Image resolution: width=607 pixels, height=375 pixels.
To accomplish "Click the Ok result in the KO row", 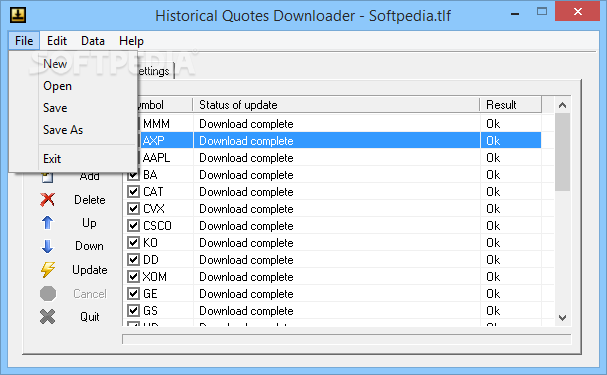I will pos(493,243).
